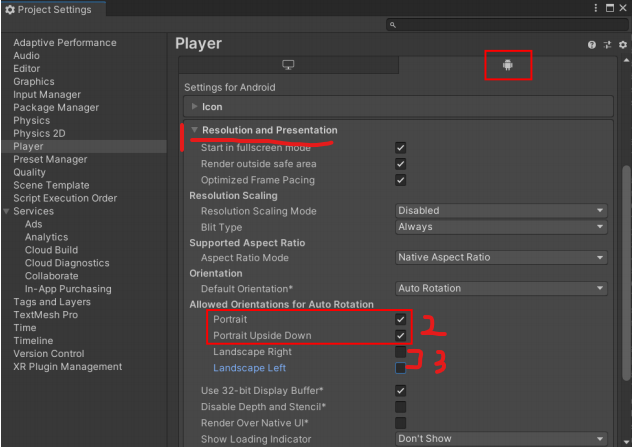Uncheck Portrait Upside Down checkbox
632x447 pixels.
coord(400,335)
